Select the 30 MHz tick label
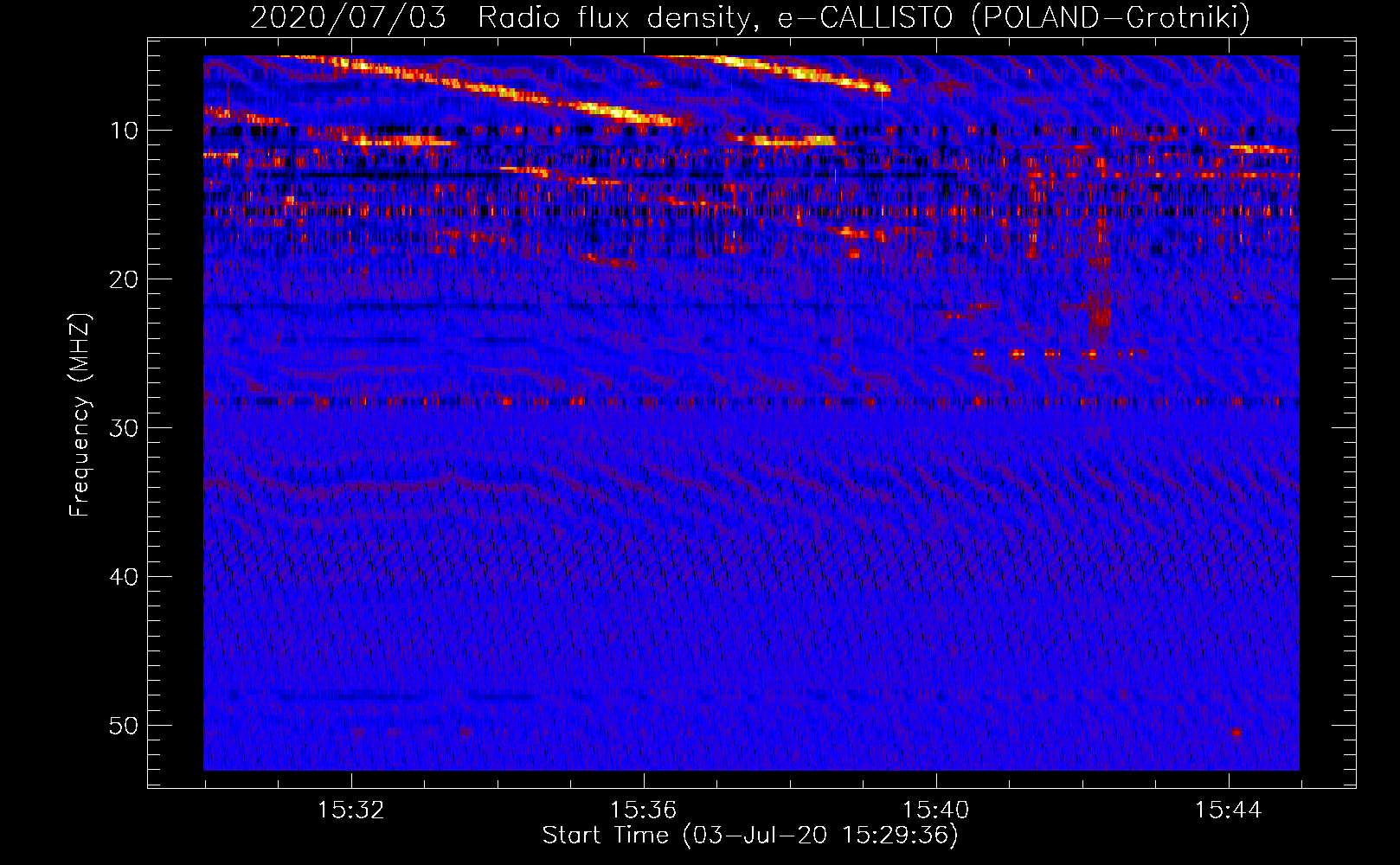 pyautogui.click(x=125, y=428)
